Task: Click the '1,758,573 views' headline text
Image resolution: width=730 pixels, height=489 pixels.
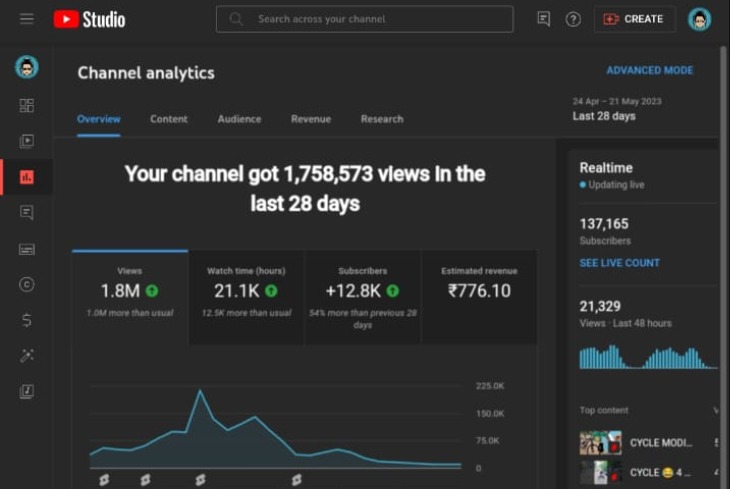Action: pos(357,174)
